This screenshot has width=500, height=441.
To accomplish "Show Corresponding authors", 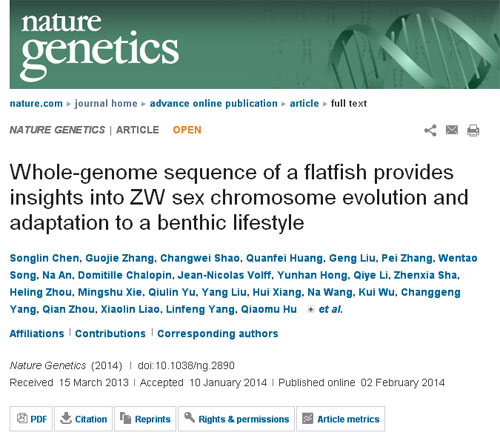I will tap(218, 334).
